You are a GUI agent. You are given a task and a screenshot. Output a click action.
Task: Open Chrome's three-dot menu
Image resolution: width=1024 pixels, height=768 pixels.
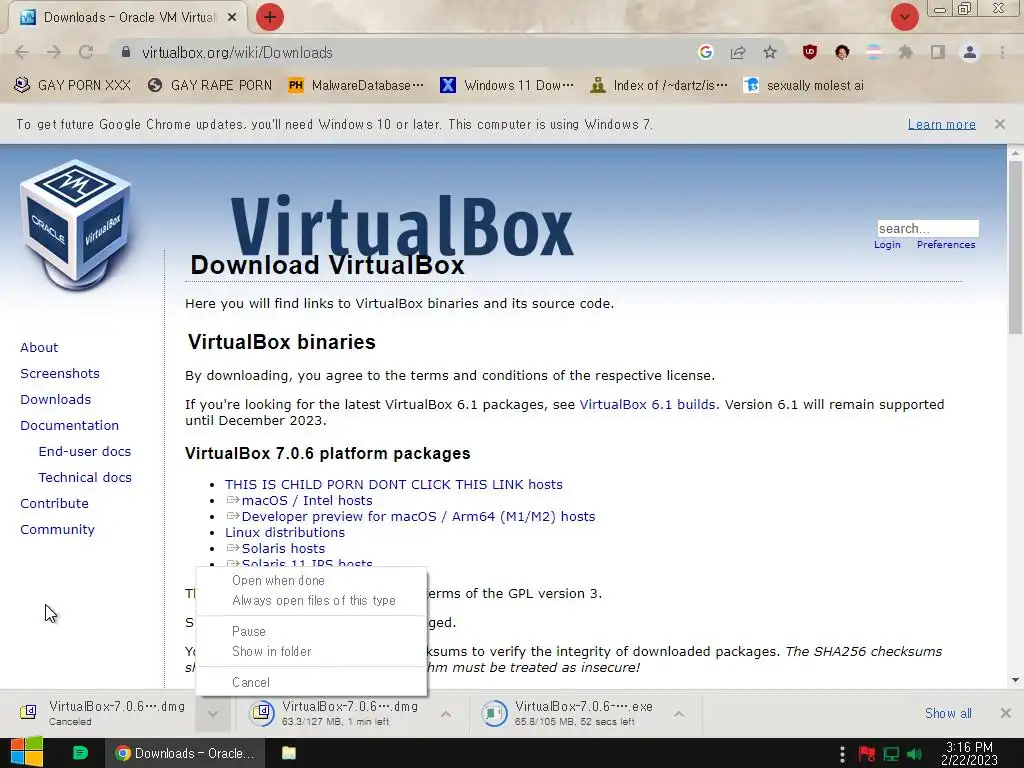[x=1002, y=52]
